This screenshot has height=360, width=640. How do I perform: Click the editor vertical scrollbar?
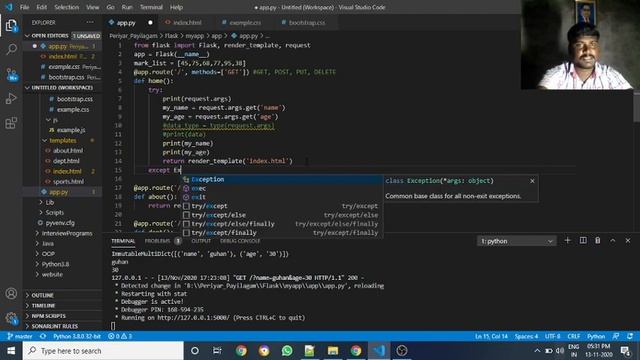(636, 107)
